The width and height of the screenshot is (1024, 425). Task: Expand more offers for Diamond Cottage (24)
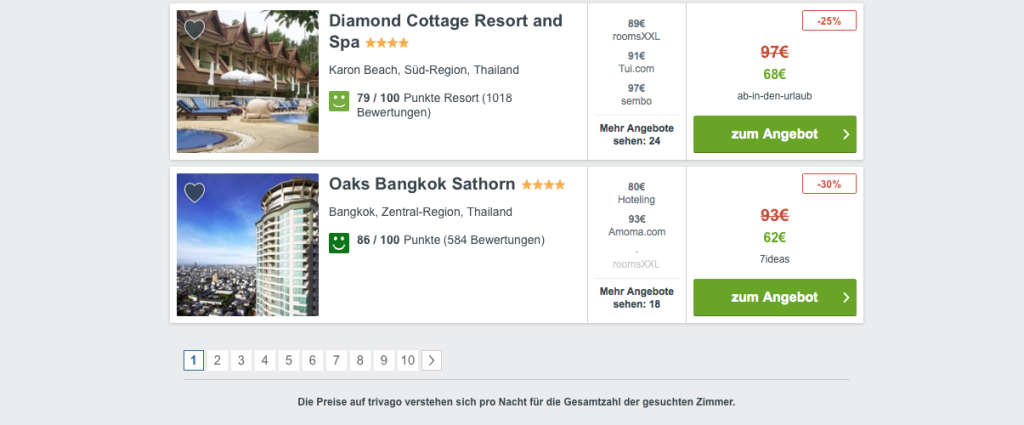[637, 134]
